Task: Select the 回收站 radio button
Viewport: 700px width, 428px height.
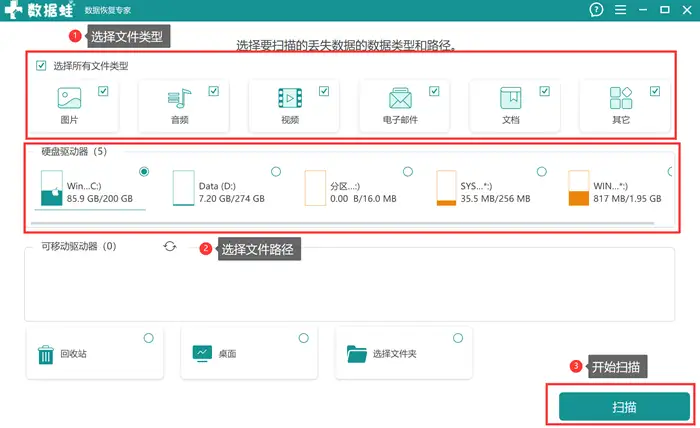Action: [149, 338]
